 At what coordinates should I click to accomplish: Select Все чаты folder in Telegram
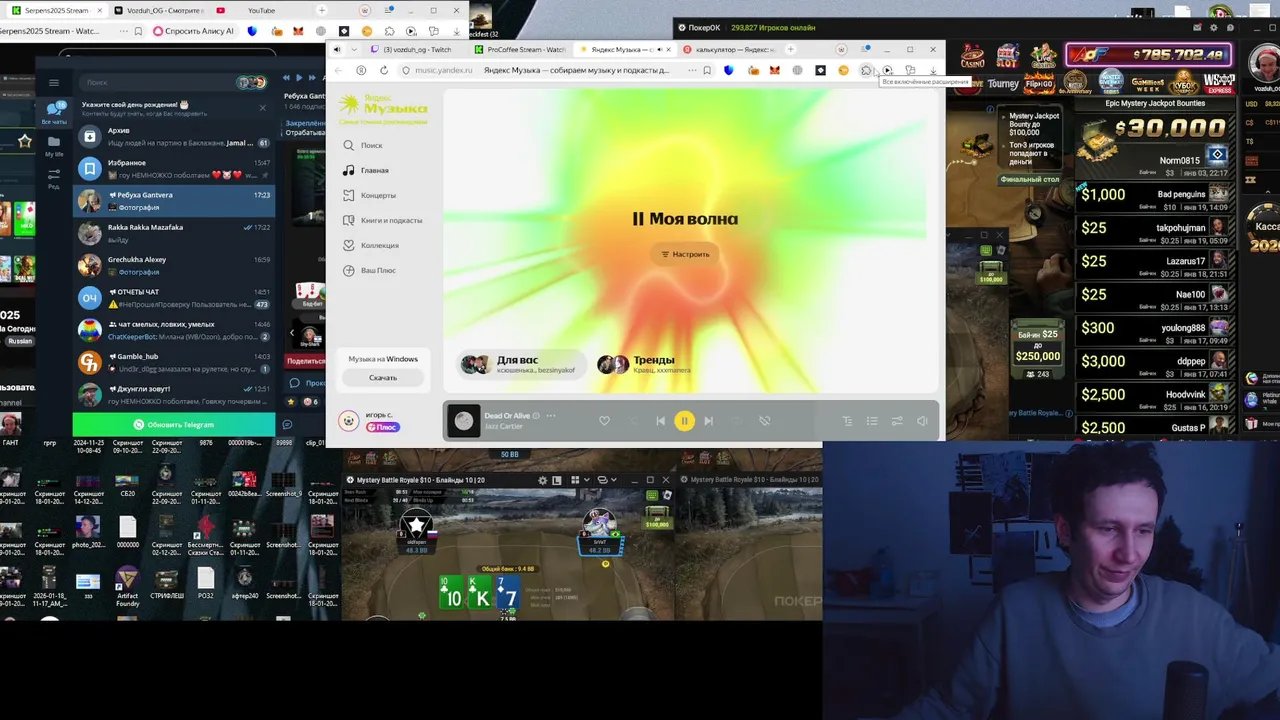pyautogui.click(x=54, y=112)
